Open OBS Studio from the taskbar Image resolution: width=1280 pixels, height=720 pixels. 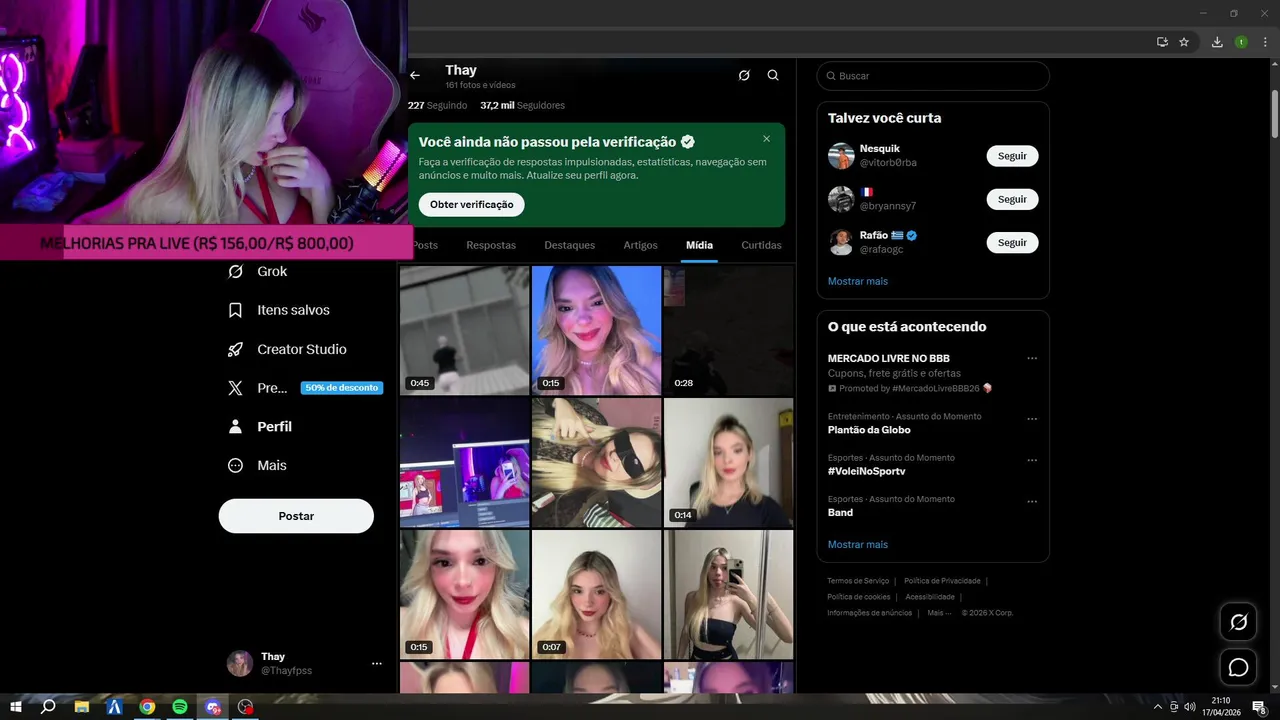[245, 707]
